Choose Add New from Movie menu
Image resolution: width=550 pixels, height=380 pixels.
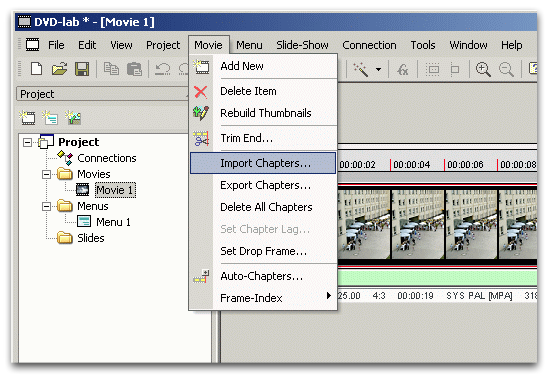[x=263, y=66]
